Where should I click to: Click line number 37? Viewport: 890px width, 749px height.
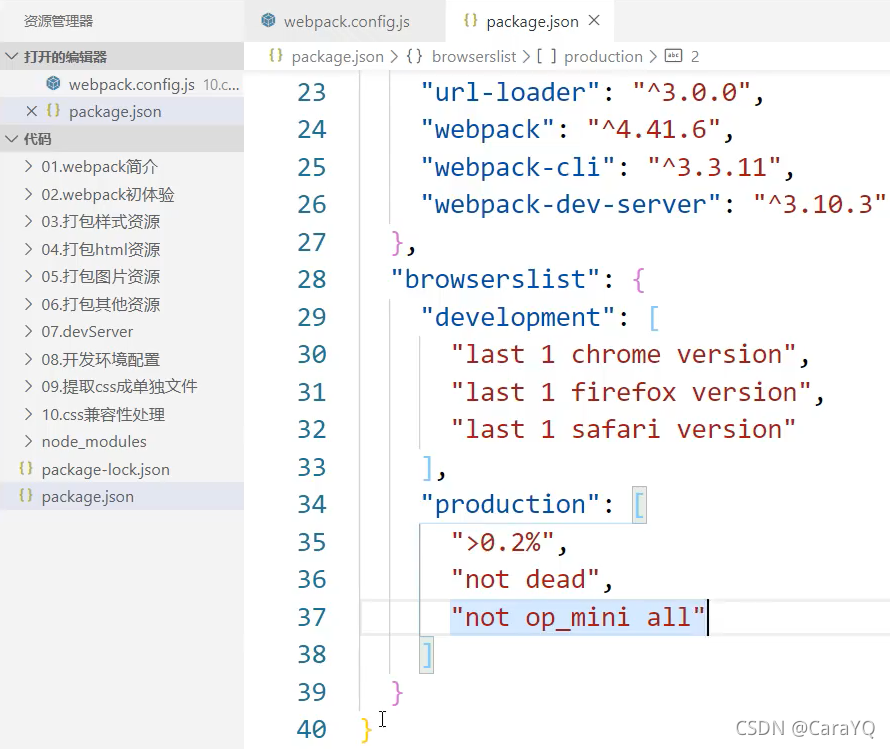(312, 617)
